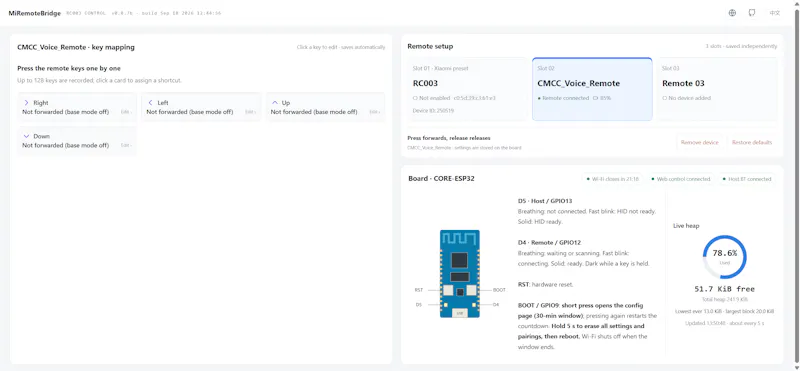The image size is (800, 371).
Task: Click the Web control connected status pill
Action: 680,179
